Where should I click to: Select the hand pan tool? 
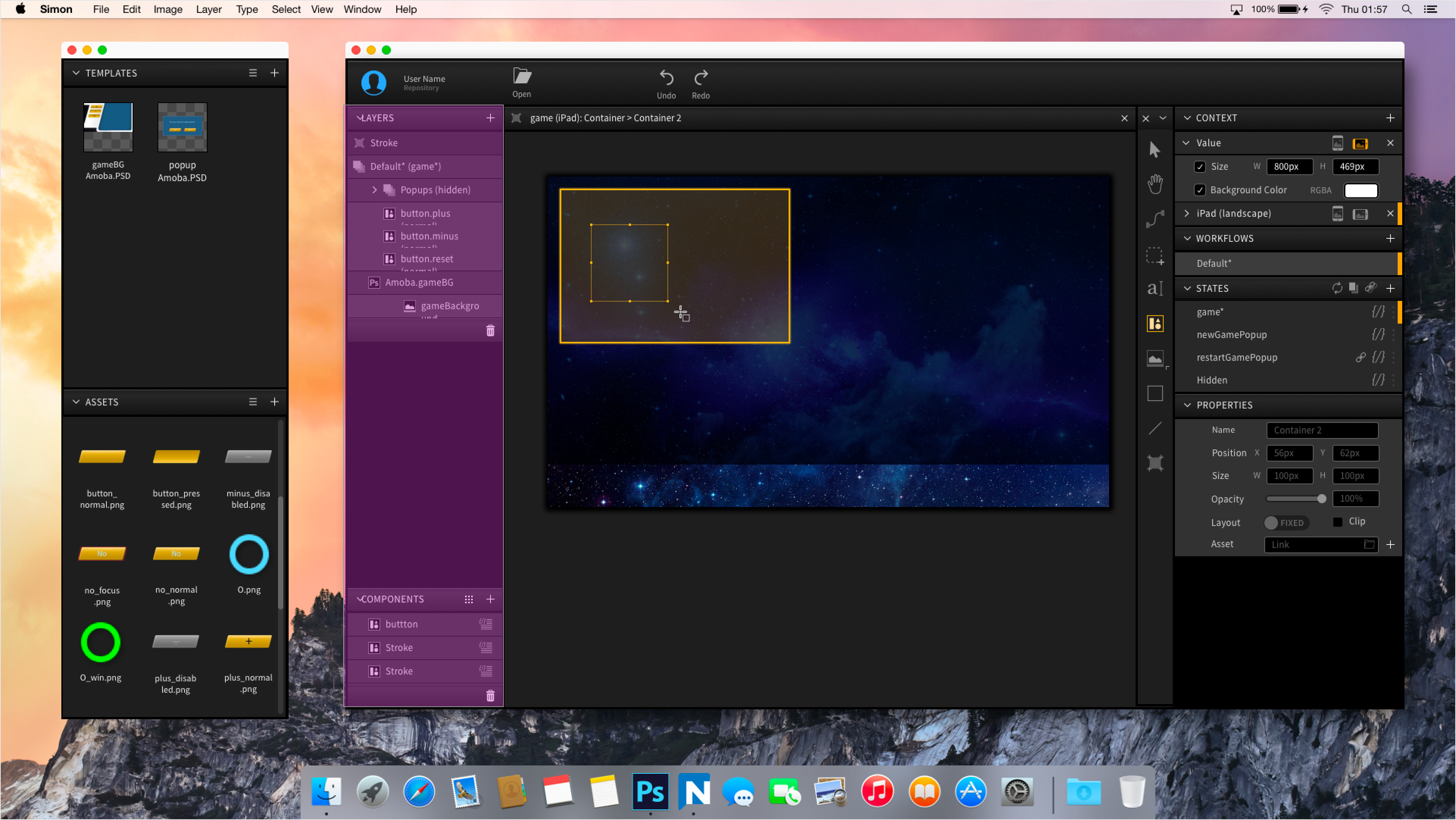1155,184
